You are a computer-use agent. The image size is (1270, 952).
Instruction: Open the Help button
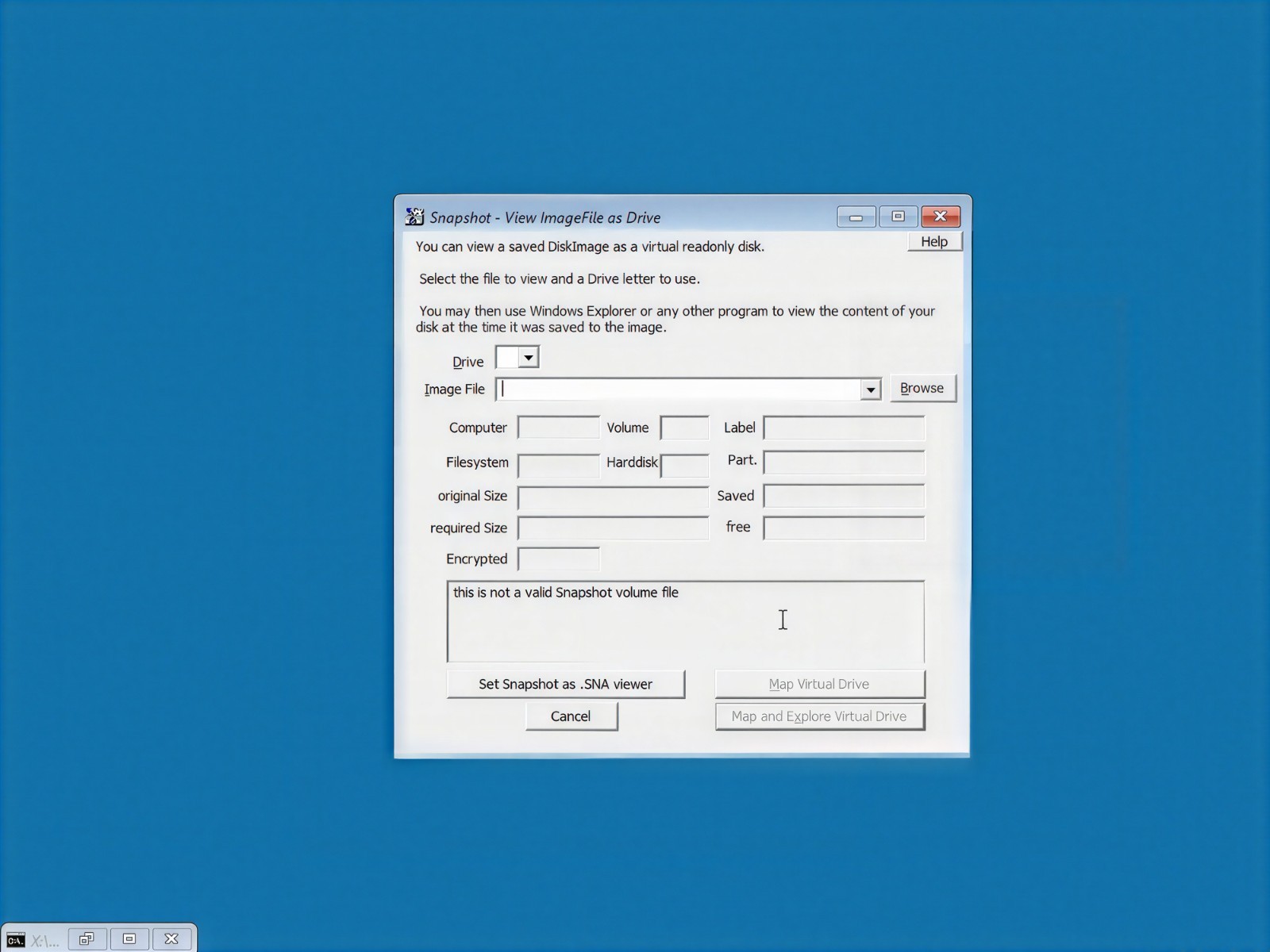point(934,241)
